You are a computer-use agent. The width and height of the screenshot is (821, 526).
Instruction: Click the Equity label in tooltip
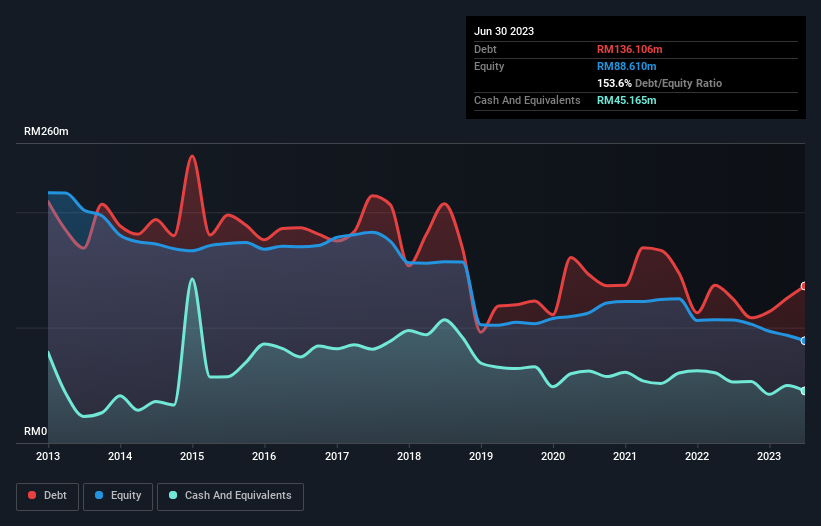tap(489, 66)
